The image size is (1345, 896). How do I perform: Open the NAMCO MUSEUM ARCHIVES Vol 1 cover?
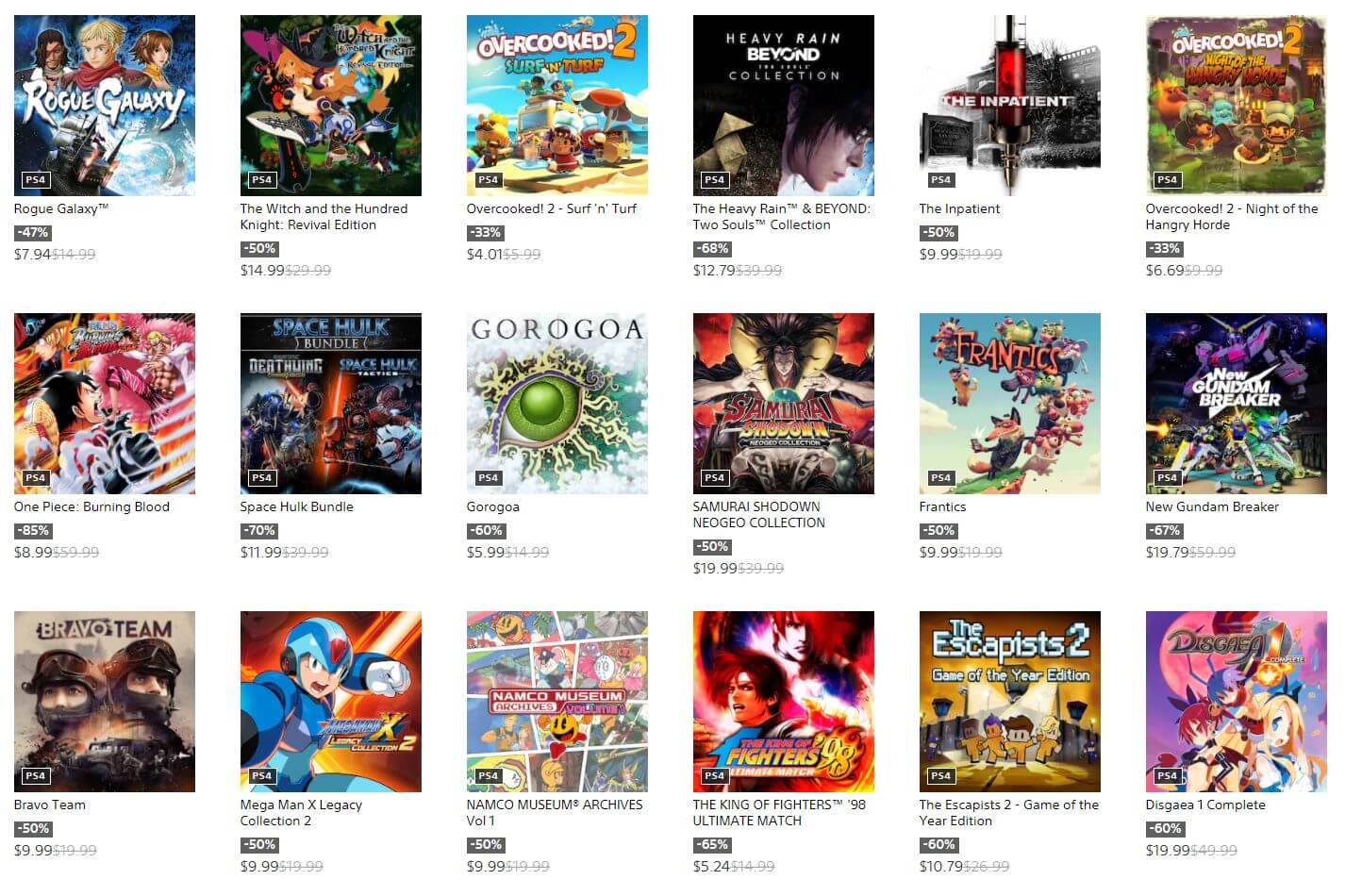pos(557,702)
